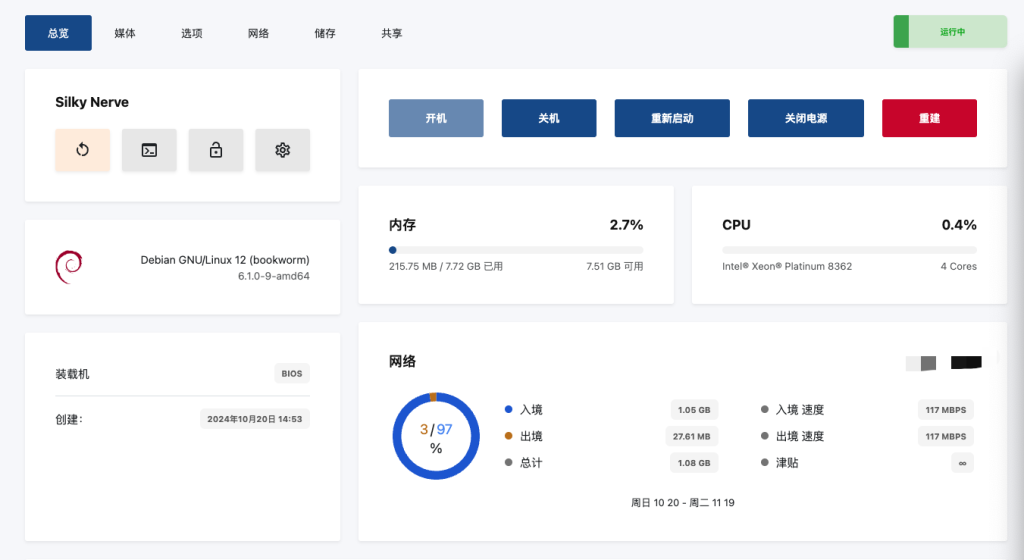Click the padlock icon button

215,150
